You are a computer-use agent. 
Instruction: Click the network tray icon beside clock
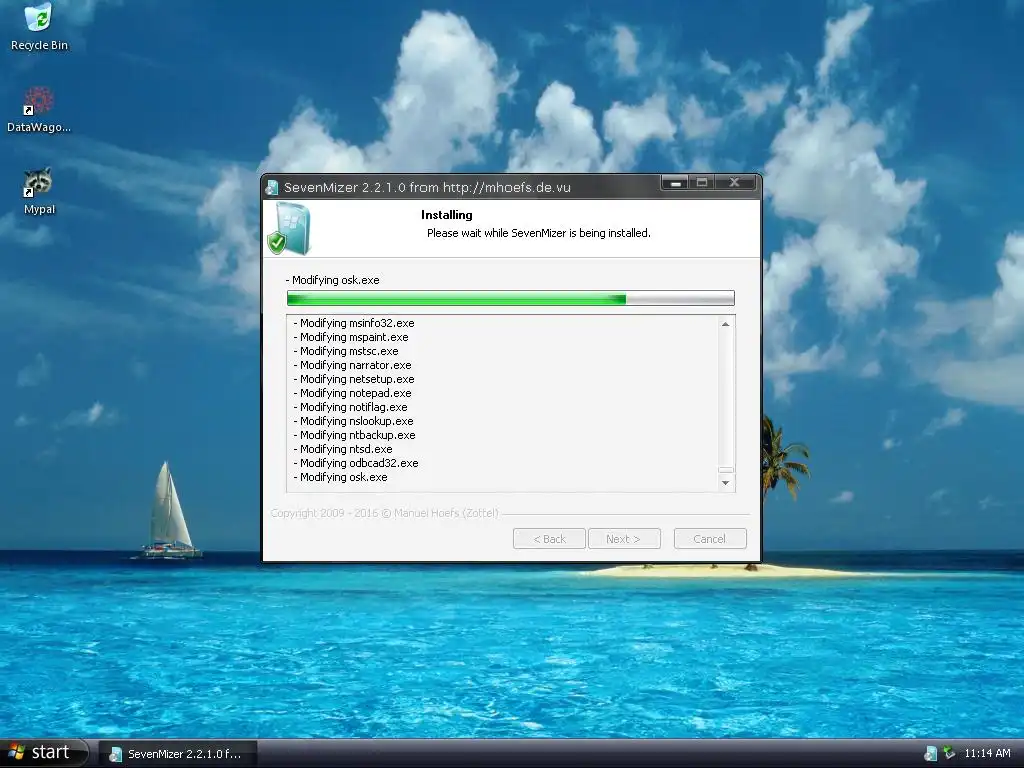click(949, 754)
